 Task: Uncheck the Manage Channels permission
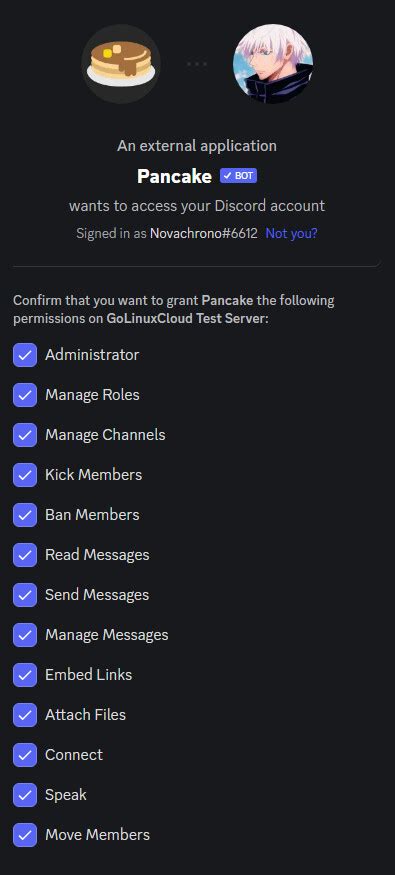tap(25, 435)
